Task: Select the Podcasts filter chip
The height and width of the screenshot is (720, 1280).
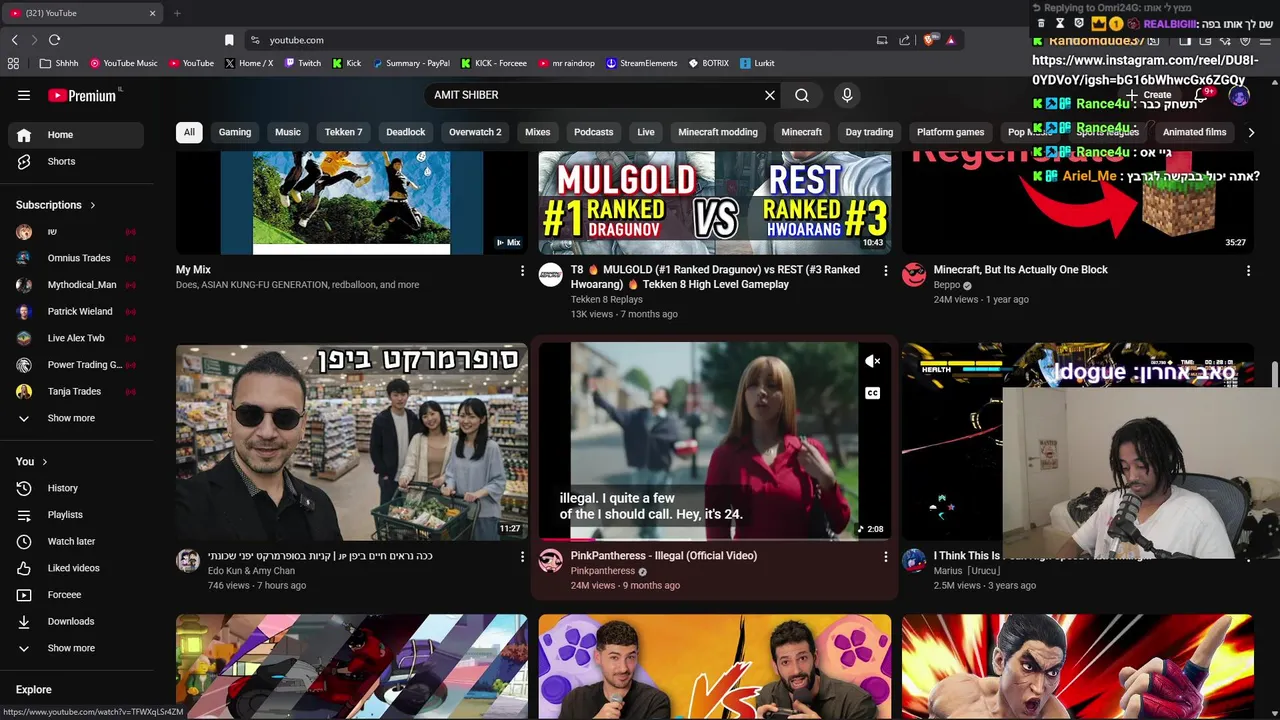Action: [594, 132]
